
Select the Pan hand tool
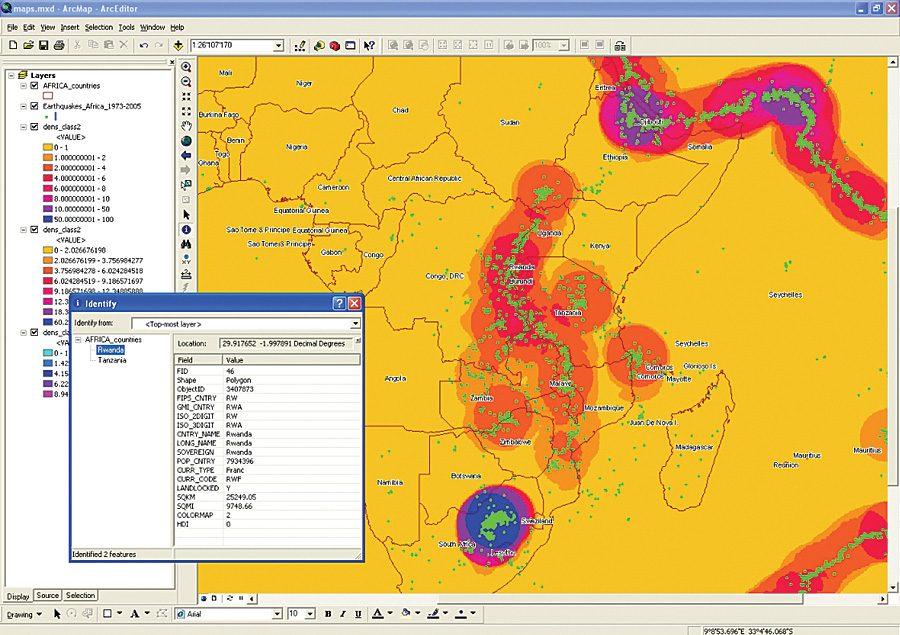tap(186, 126)
